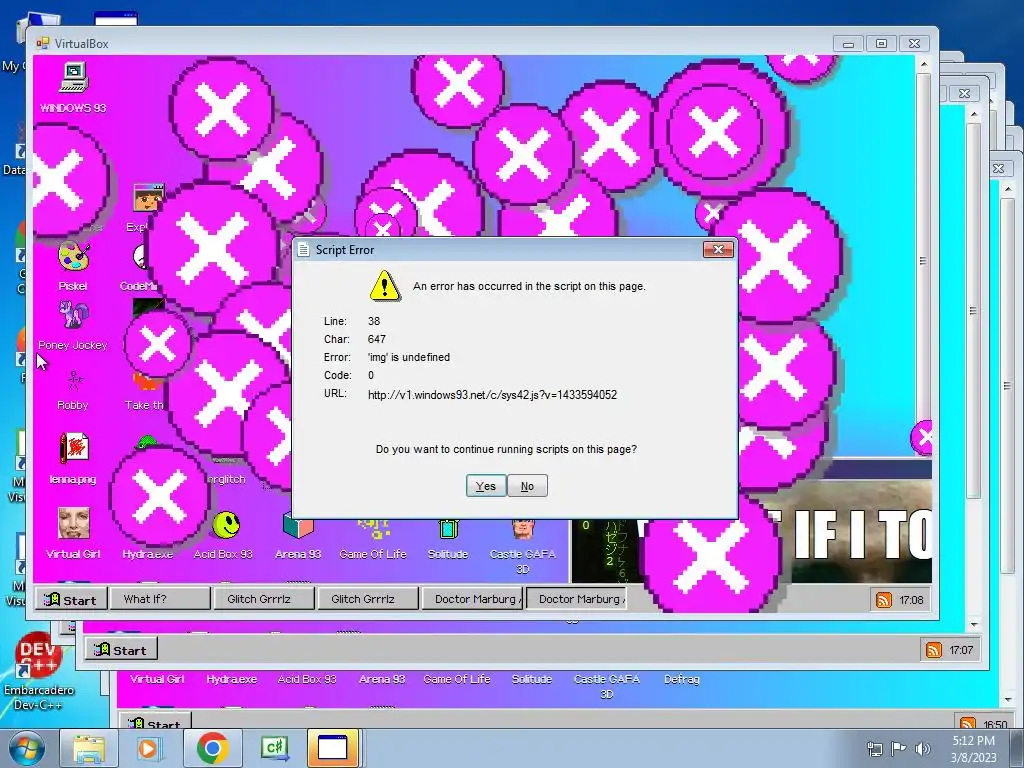
Task: Click the network tray icon
Action: pyautogui.click(x=875, y=748)
